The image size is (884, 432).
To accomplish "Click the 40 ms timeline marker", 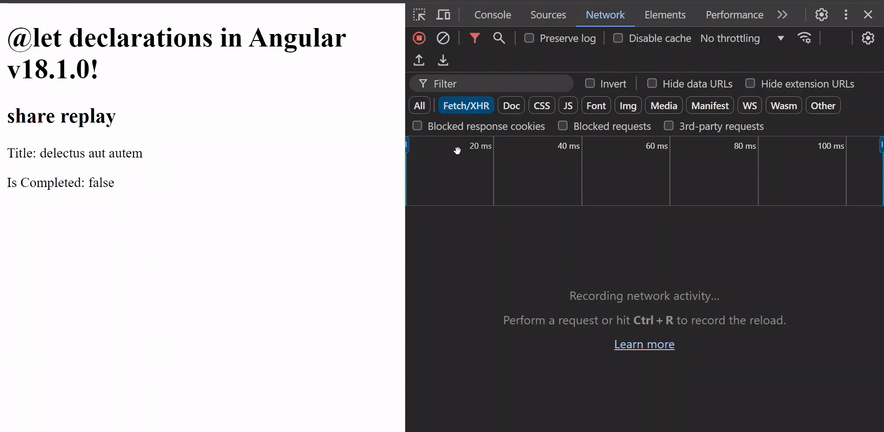I will click(x=568, y=146).
